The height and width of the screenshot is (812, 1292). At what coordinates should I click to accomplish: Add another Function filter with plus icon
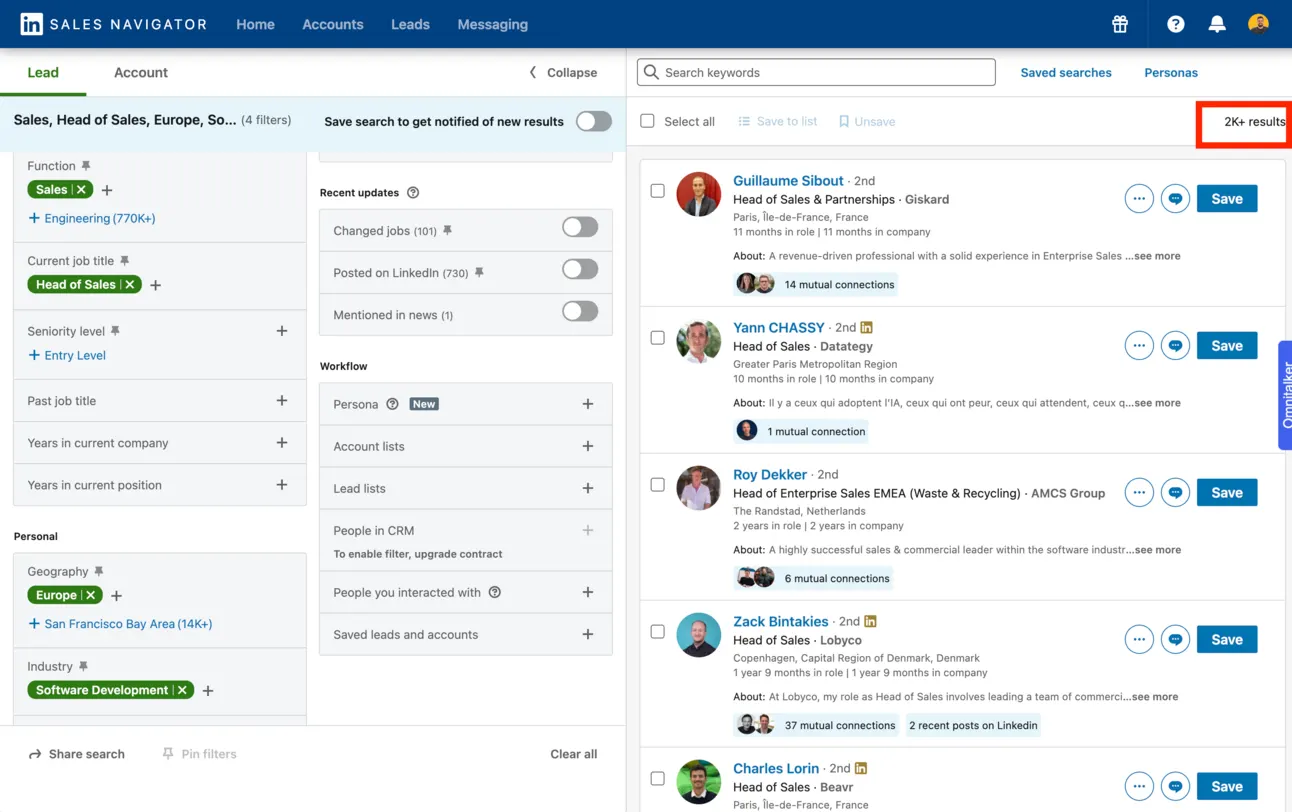coord(107,190)
